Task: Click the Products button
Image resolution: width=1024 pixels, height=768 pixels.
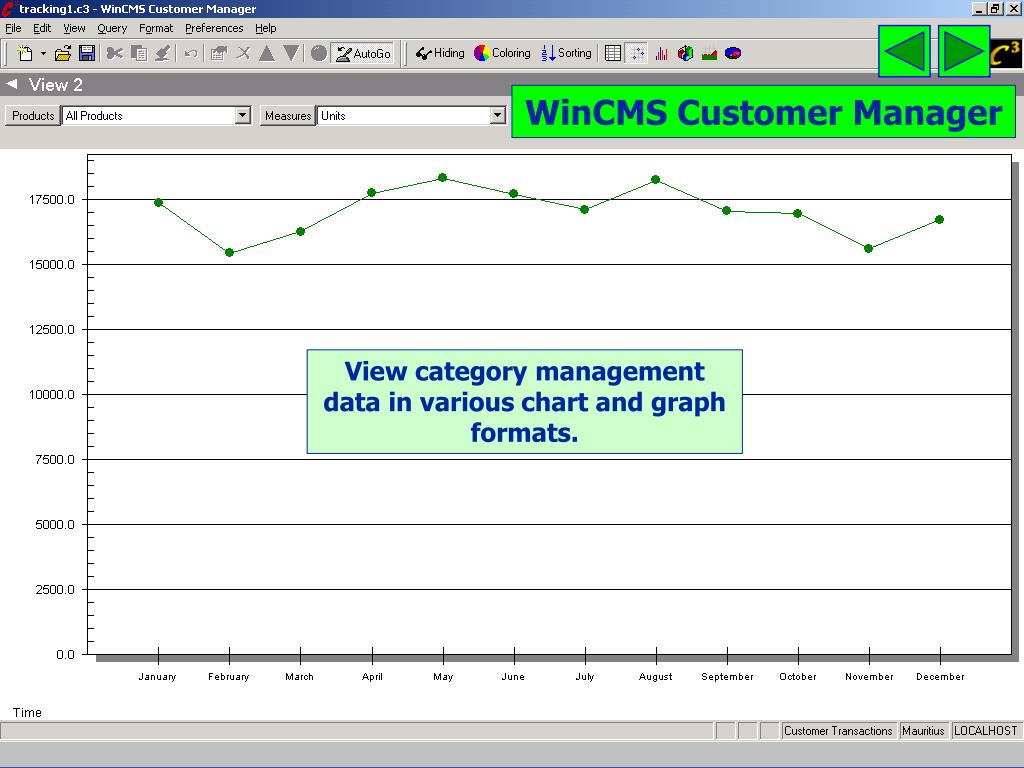Action: click(x=33, y=116)
